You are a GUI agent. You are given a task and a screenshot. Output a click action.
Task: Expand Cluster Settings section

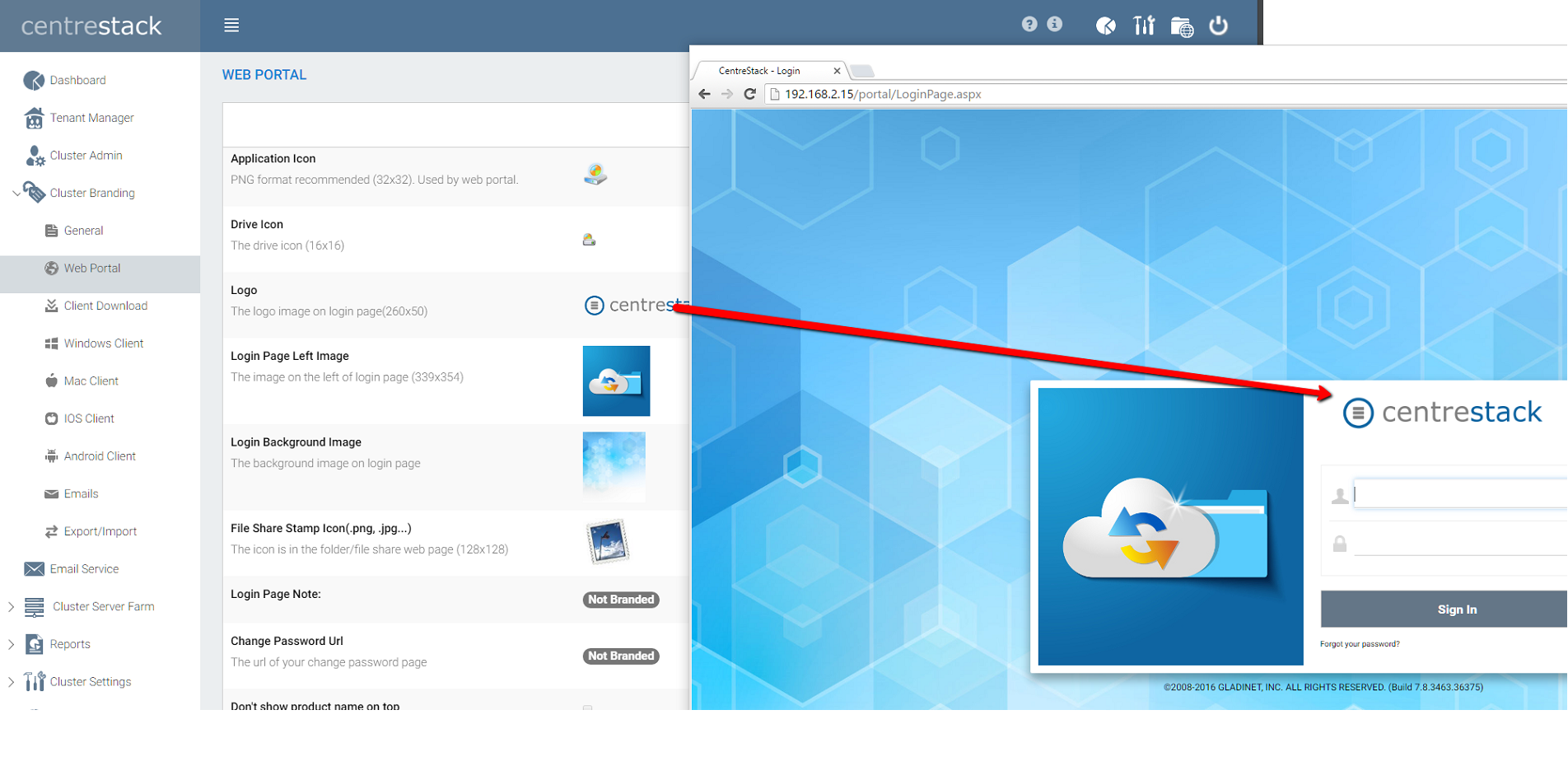[x=11, y=682]
